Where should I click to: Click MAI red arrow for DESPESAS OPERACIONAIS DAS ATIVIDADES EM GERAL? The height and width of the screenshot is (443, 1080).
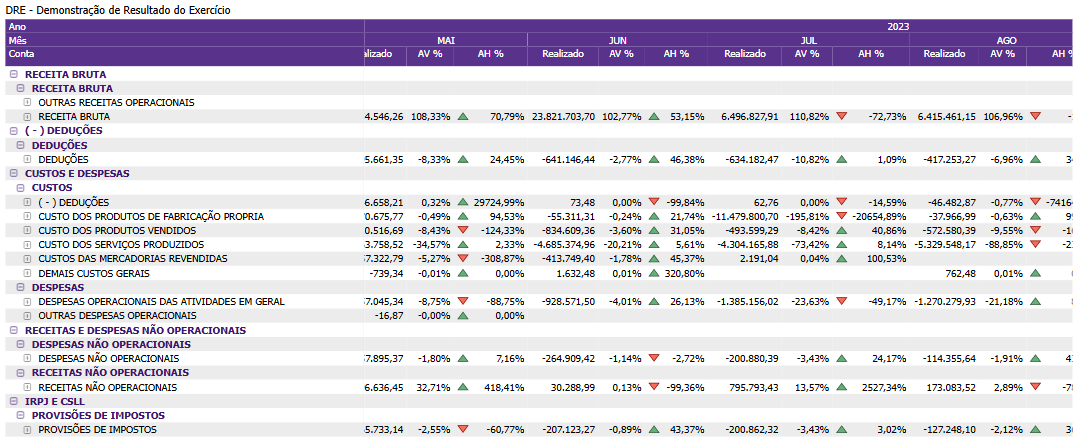pos(463,301)
